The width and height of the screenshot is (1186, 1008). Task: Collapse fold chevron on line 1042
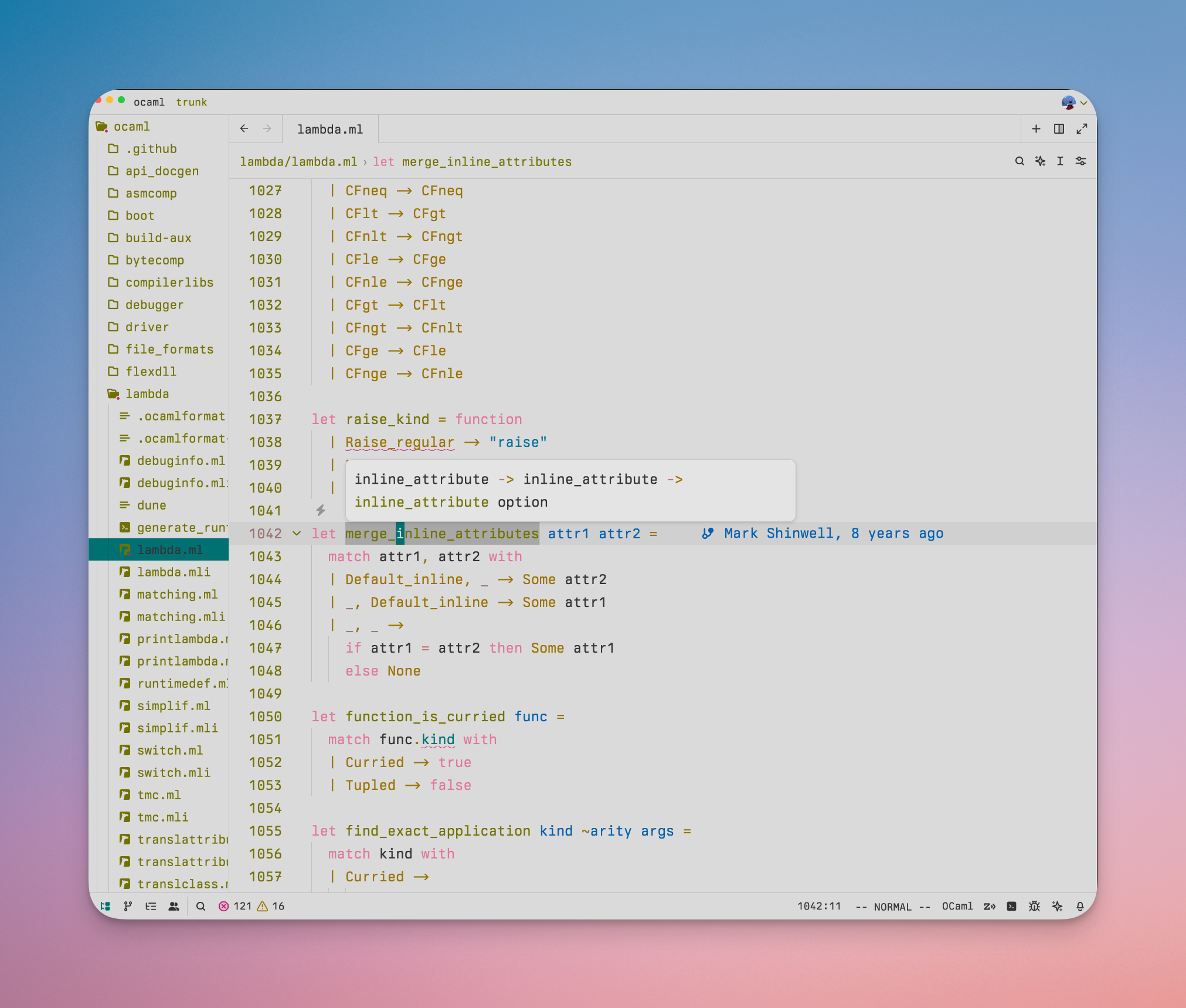[x=297, y=533]
